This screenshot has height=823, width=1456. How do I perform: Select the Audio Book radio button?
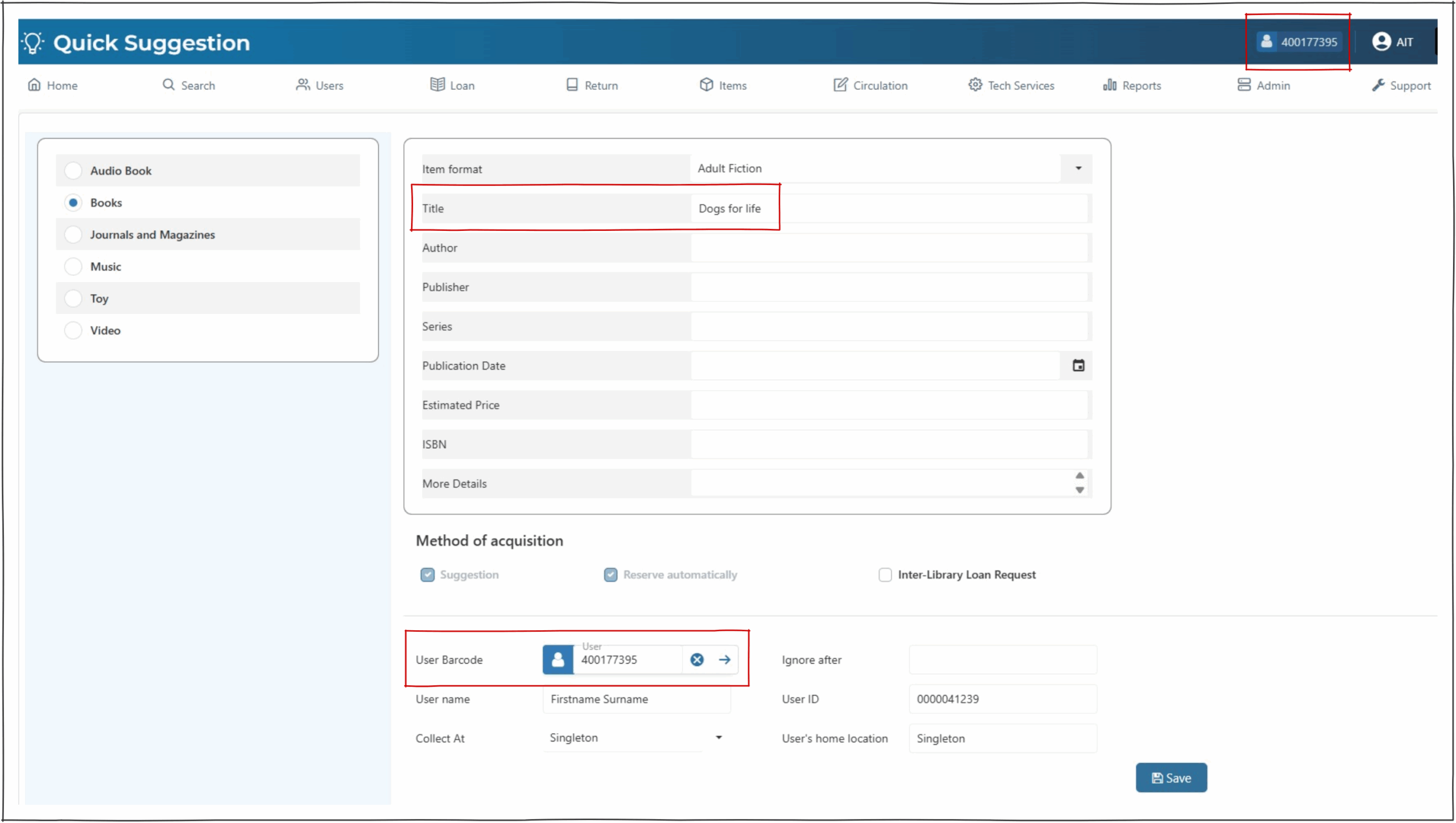(73, 171)
